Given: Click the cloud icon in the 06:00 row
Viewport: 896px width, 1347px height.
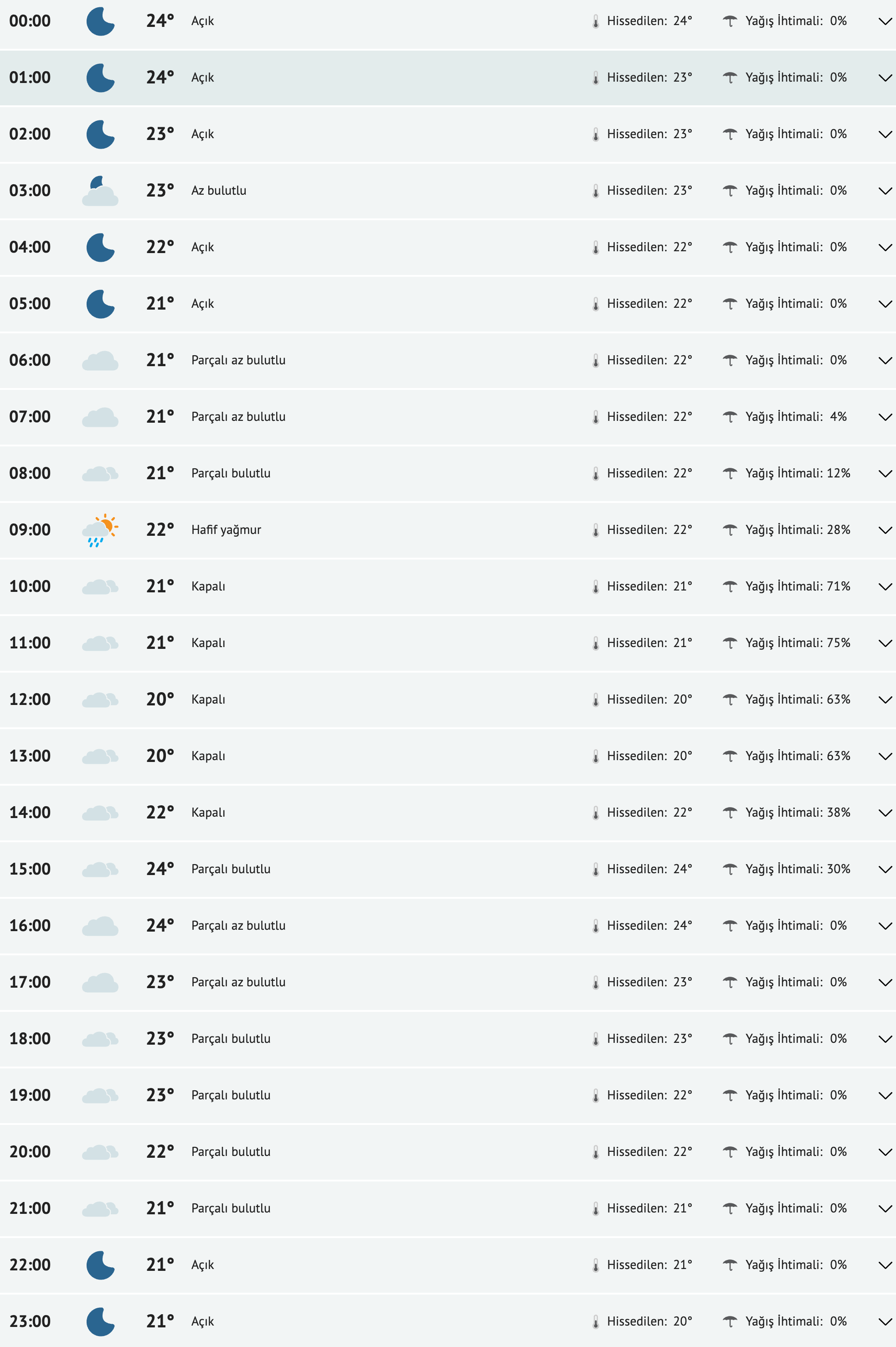Looking at the screenshot, I should click(100, 361).
